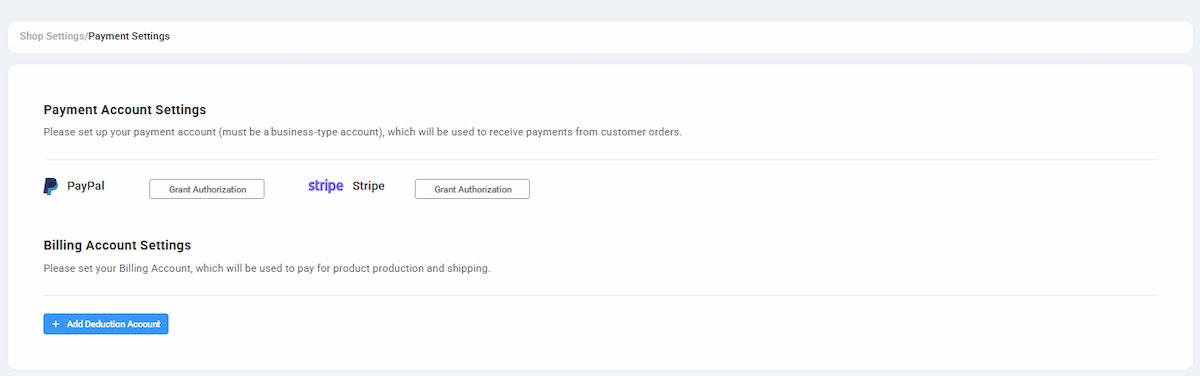Click the Stripe logo icon

pos(326,186)
